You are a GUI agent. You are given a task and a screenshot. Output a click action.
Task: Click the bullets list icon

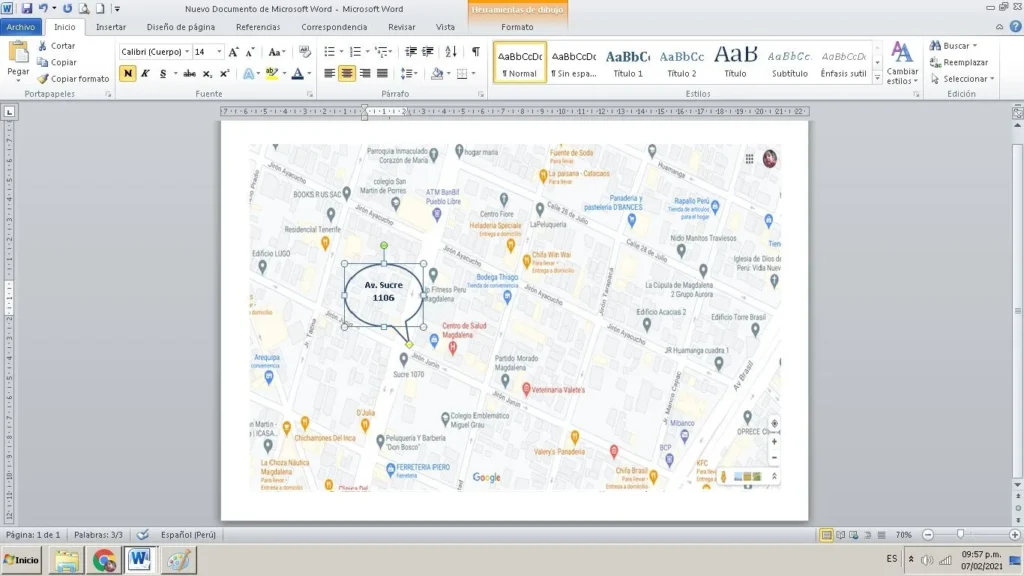click(x=329, y=52)
